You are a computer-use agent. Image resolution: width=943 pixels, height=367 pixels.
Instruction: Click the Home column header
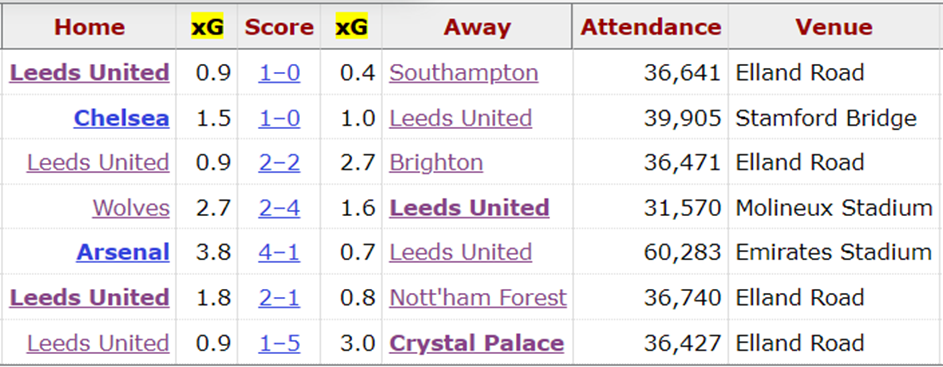(90, 27)
